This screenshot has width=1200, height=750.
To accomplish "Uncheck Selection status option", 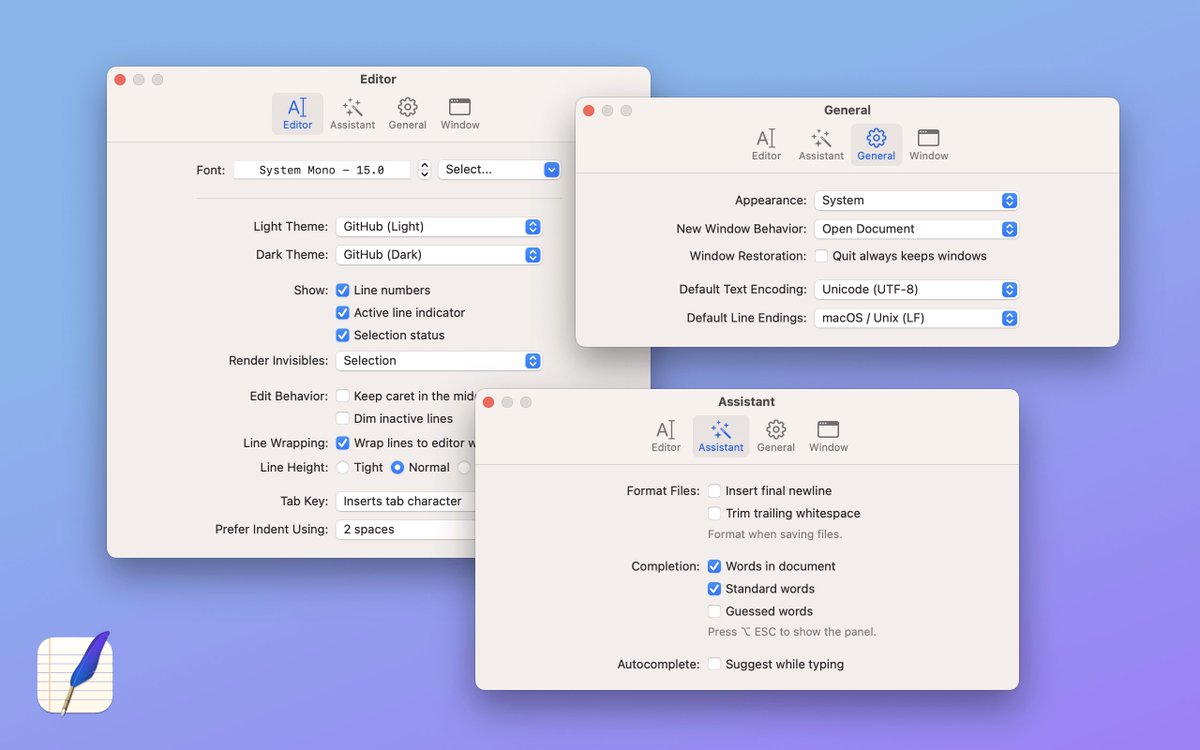I will tap(342, 335).
